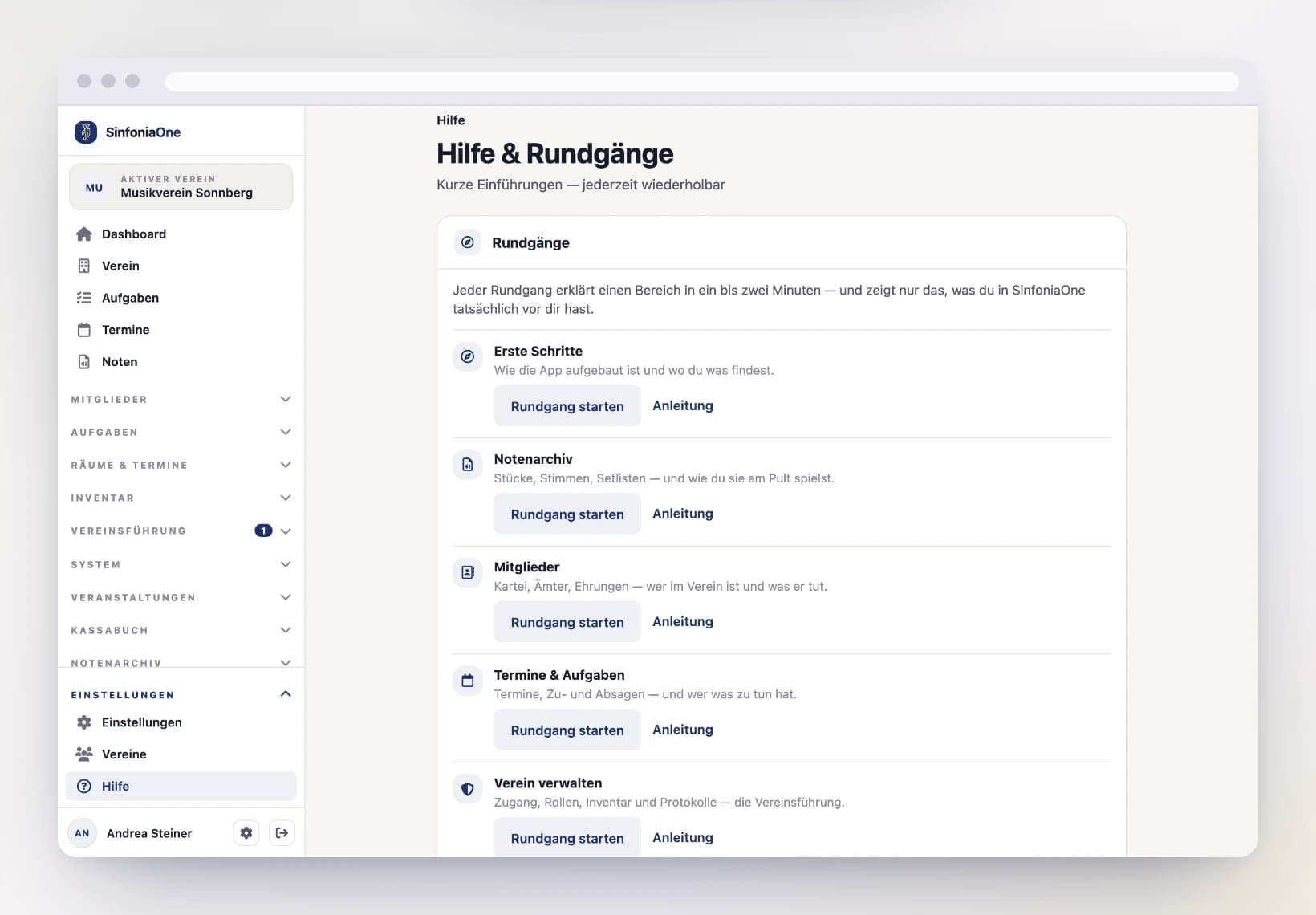Collapse the Einstellungen section

coord(181,694)
